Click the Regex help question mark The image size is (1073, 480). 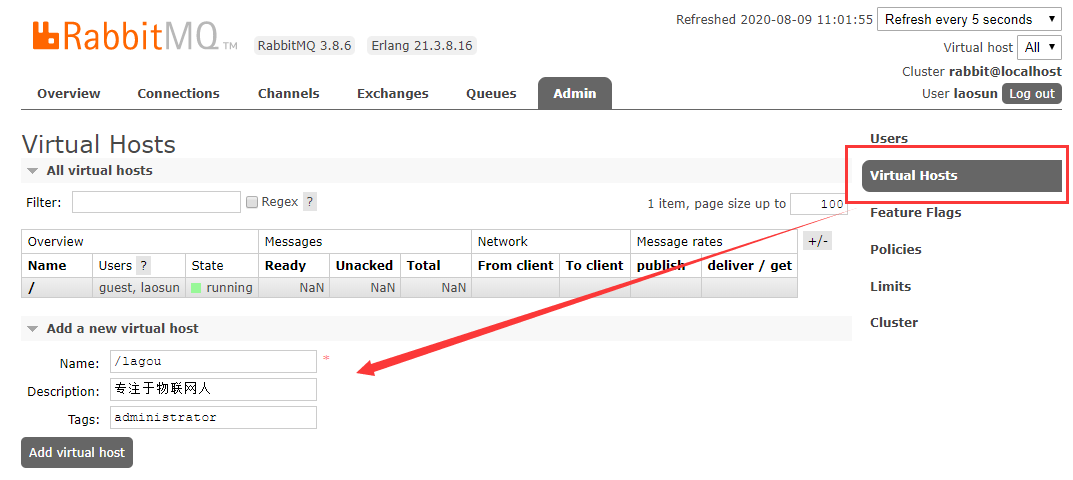coord(310,202)
